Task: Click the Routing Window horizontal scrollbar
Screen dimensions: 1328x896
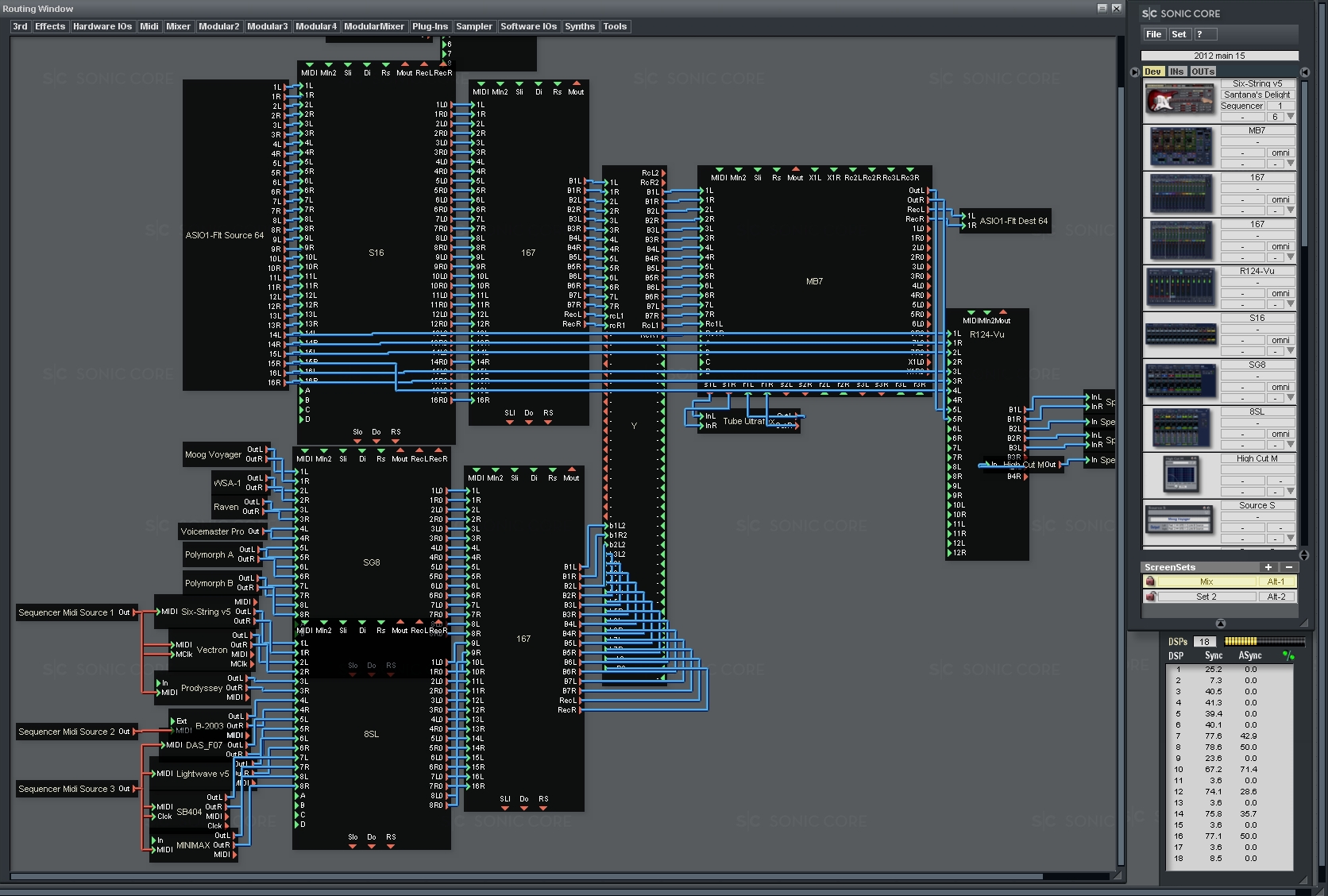Action: click(x=526, y=876)
